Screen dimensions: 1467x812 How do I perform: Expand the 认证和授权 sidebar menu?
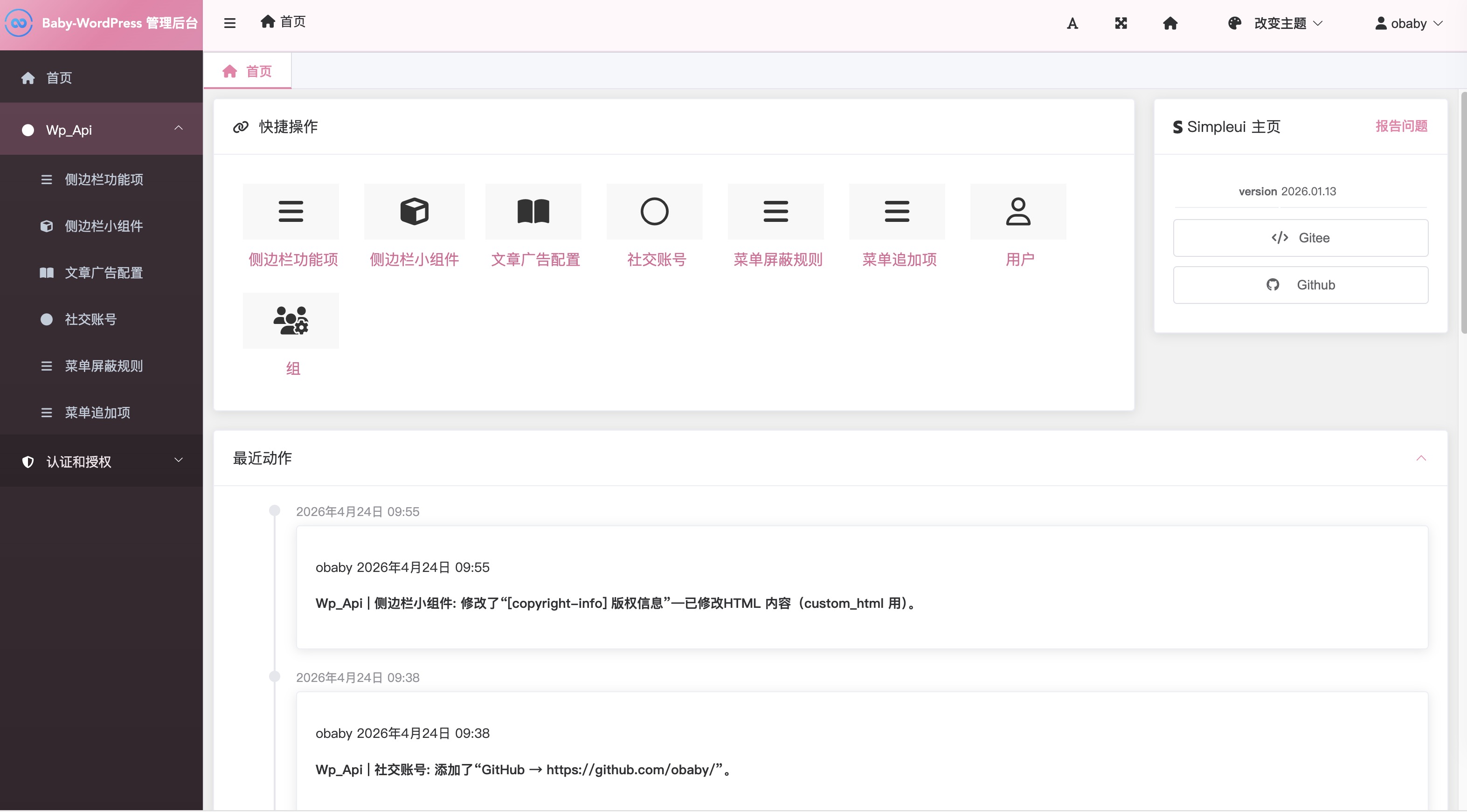coord(178,461)
